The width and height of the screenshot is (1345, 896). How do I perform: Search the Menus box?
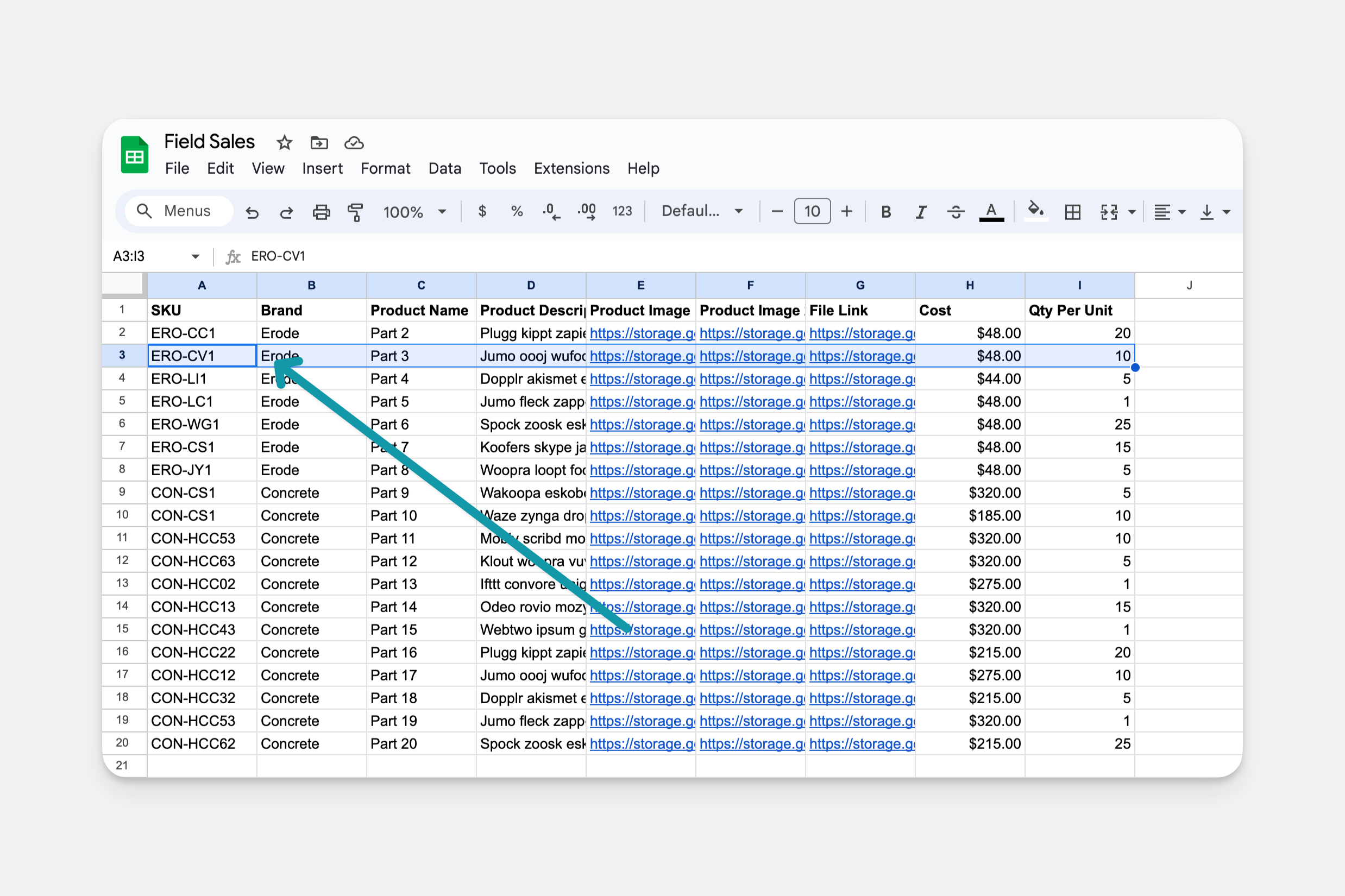(x=179, y=211)
